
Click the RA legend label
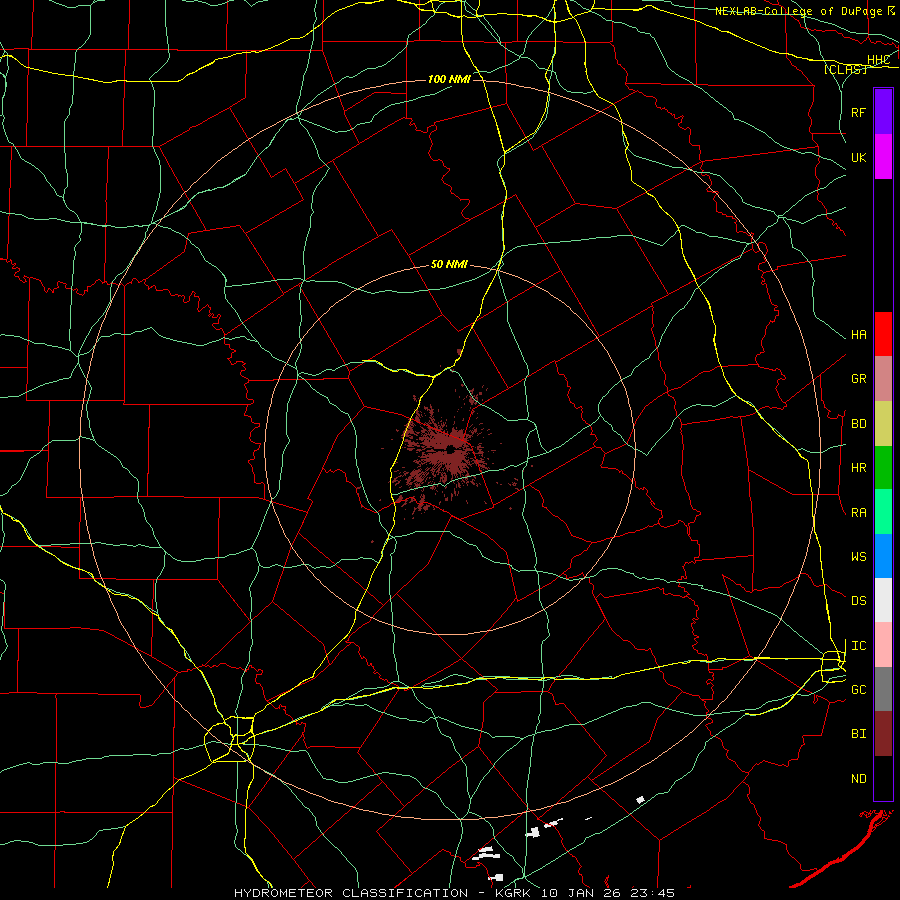[x=858, y=512]
